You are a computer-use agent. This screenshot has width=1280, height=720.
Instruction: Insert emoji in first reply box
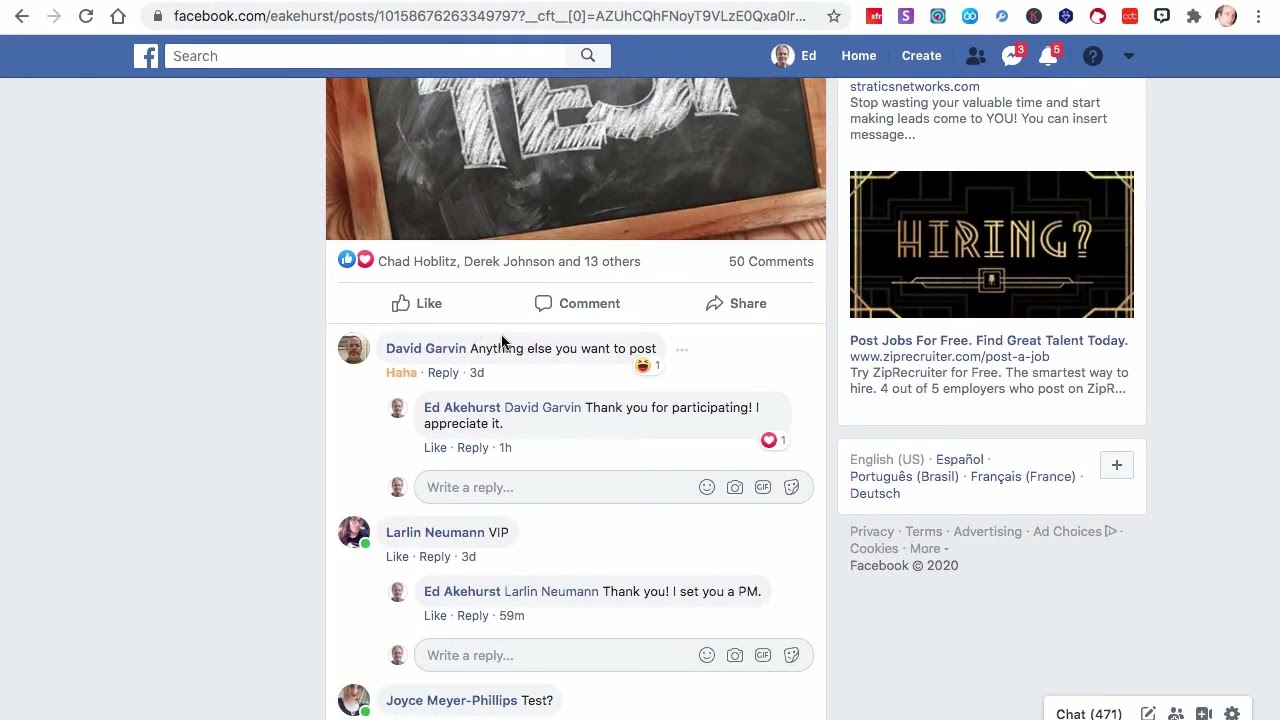click(706, 487)
